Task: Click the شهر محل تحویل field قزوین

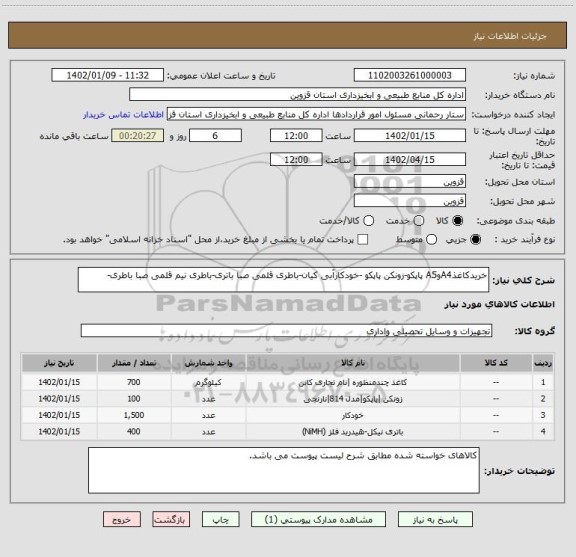Action: pyautogui.click(x=410, y=201)
